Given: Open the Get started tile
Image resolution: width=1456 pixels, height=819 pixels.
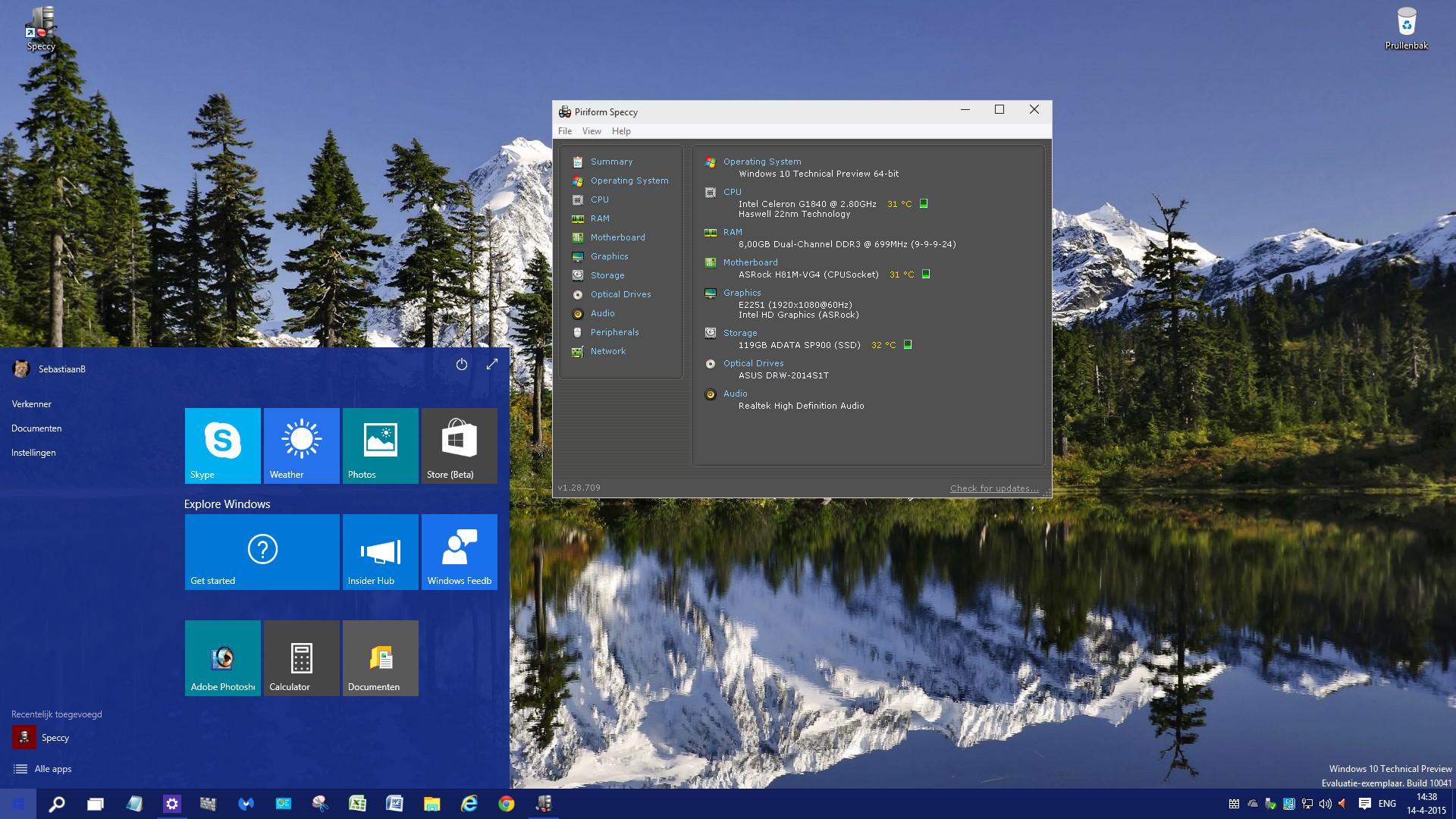Looking at the screenshot, I should pyautogui.click(x=262, y=552).
